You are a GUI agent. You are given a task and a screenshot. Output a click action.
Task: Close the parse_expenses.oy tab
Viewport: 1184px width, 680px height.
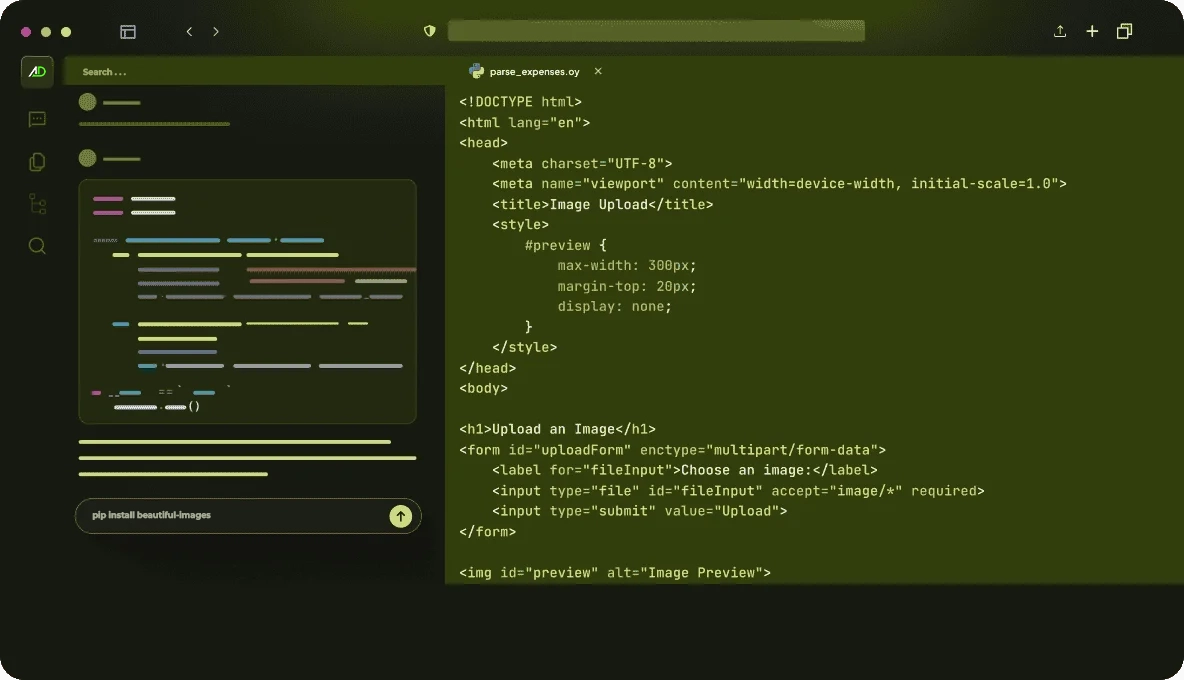click(x=598, y=71)
